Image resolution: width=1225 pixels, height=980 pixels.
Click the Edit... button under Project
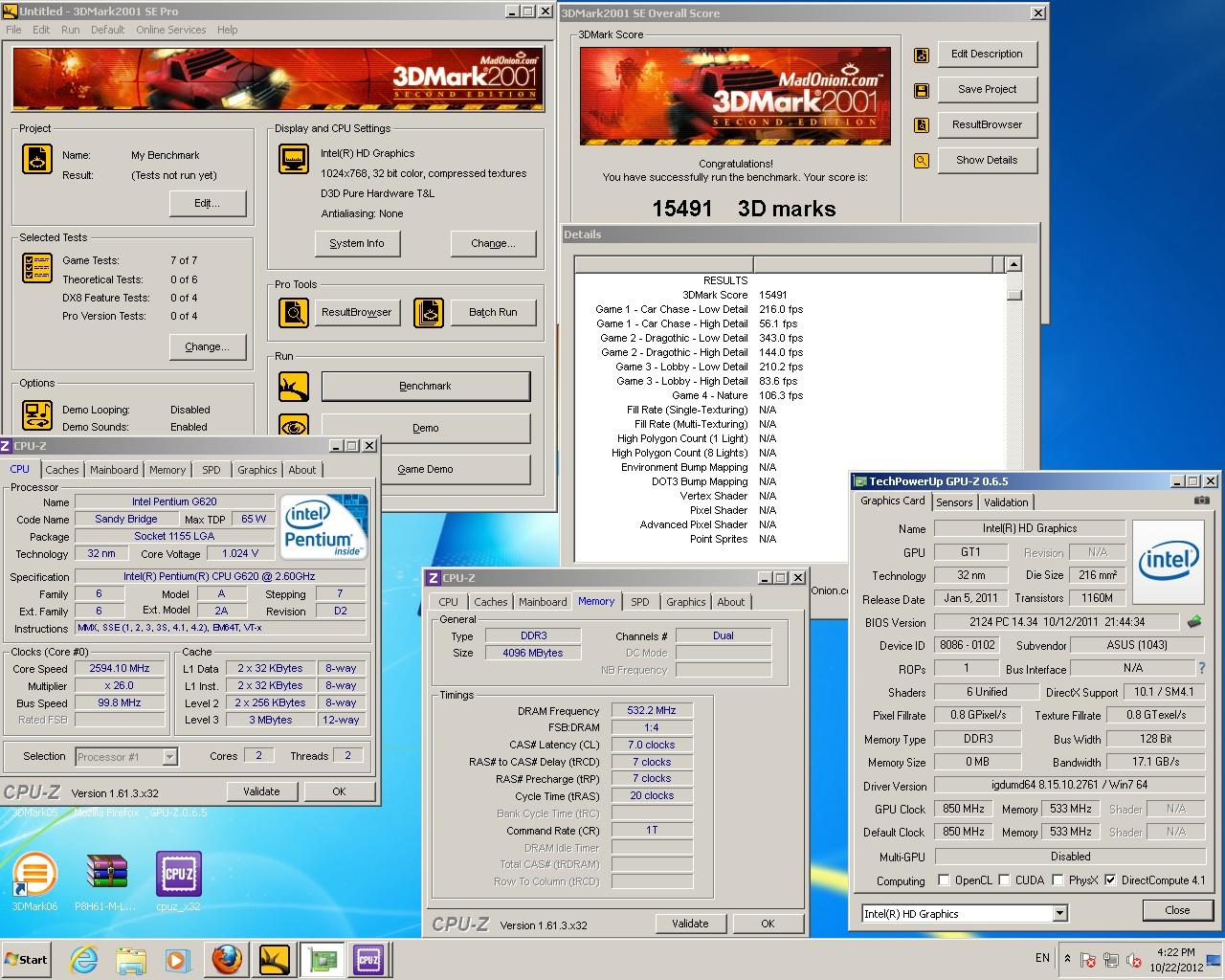(x=208, y=203)
